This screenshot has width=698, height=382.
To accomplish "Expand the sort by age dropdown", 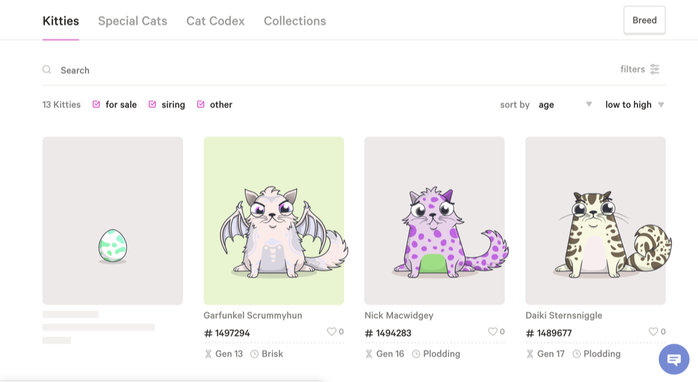I will coord(565,105).
